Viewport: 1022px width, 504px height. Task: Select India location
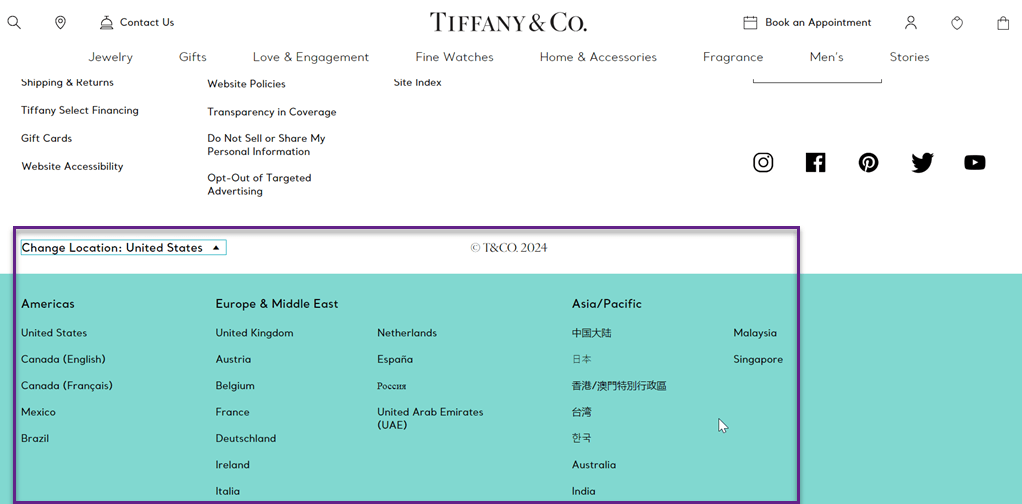tap(583, 492)
